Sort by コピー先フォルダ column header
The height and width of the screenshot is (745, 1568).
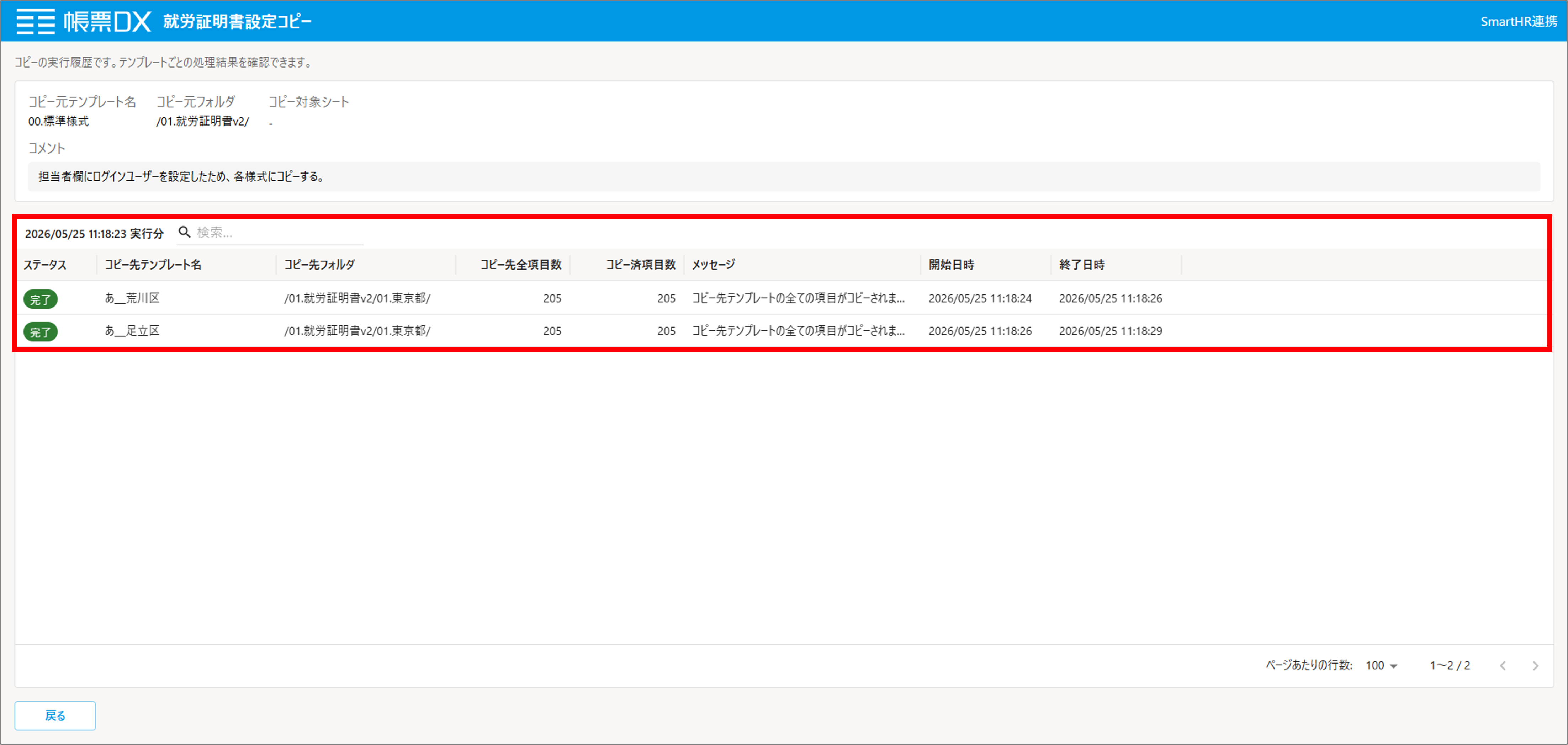(x=319, y=265)
